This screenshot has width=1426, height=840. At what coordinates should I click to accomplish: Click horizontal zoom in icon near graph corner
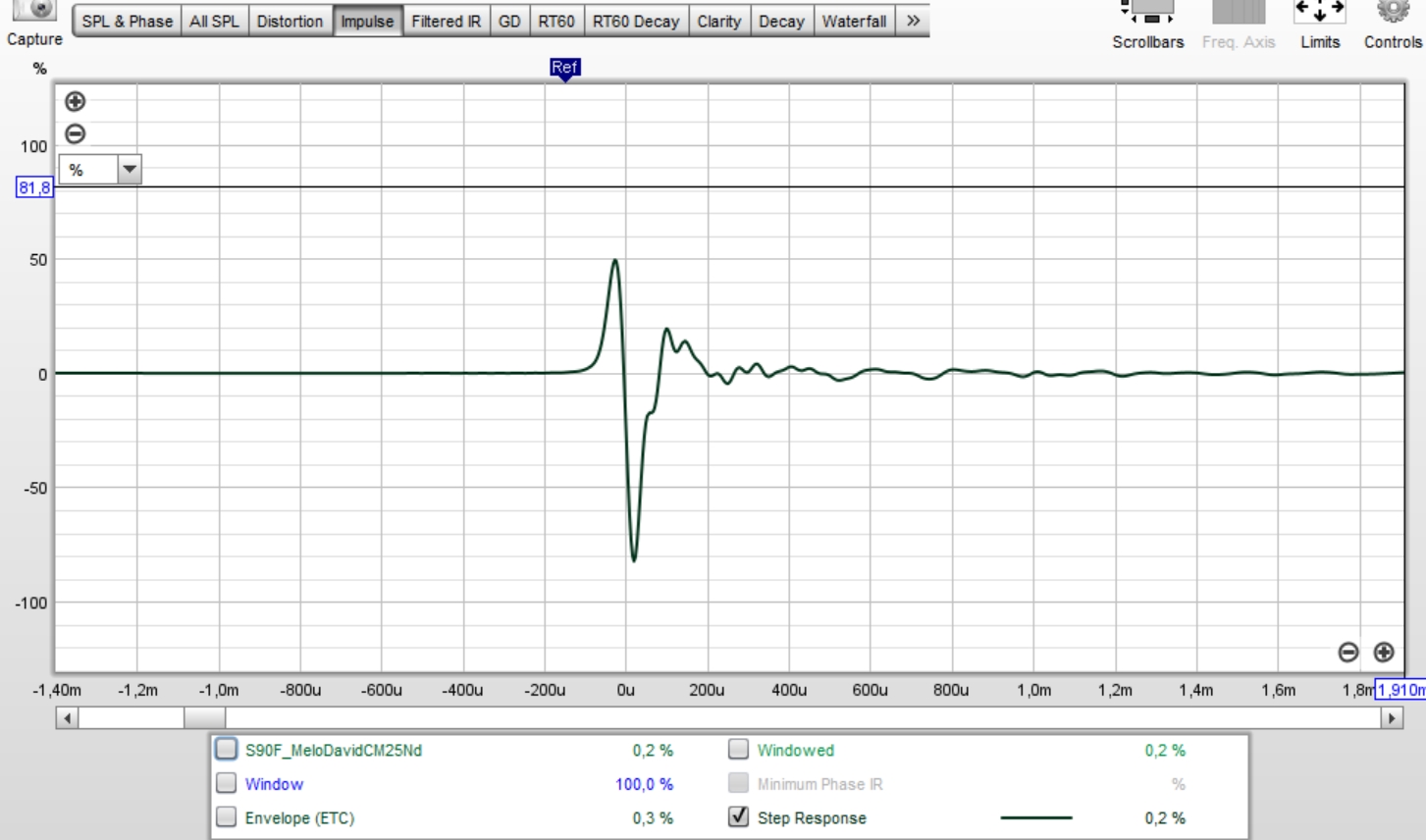1384,652
